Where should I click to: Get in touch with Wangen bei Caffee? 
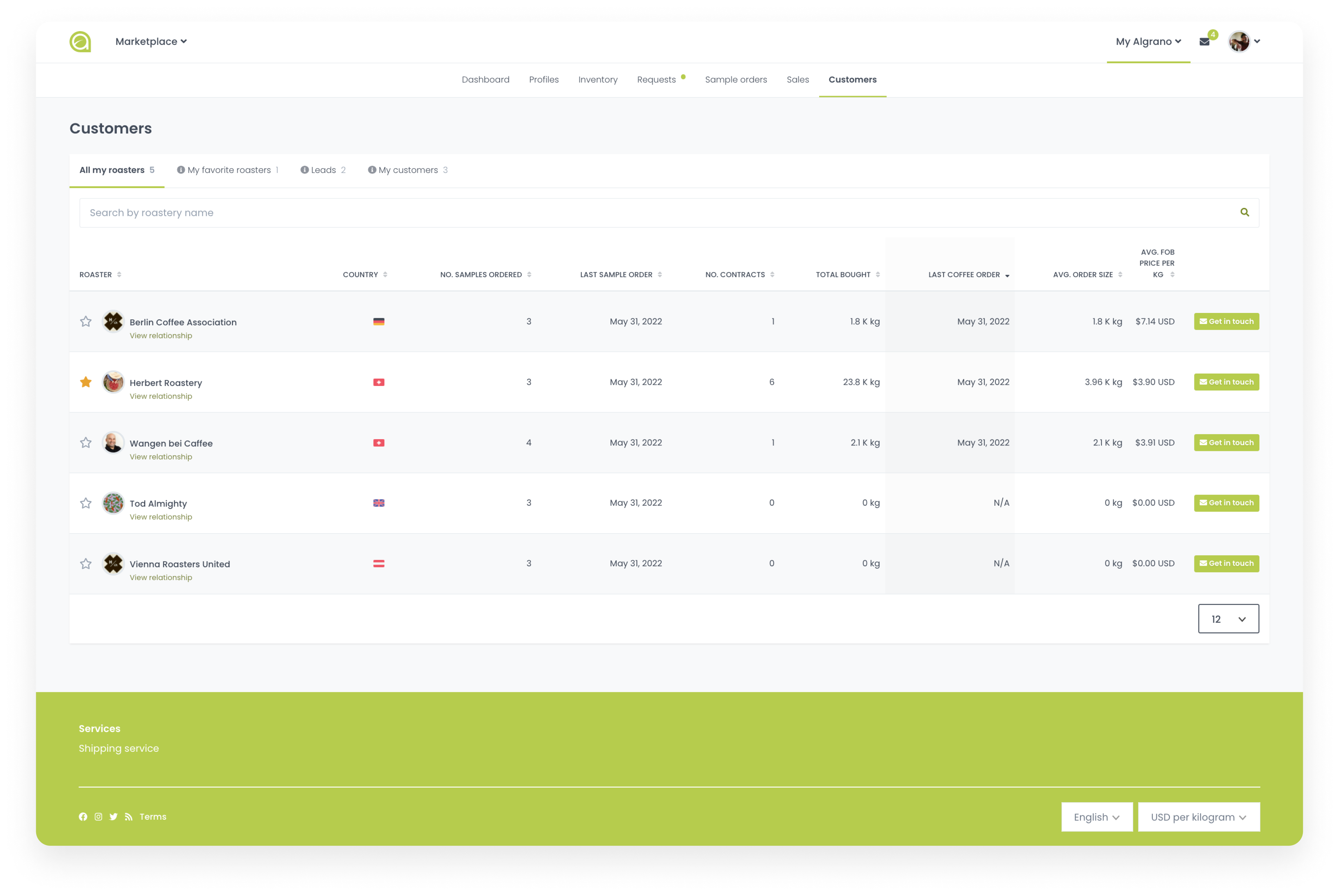[x=1226, y=442]
